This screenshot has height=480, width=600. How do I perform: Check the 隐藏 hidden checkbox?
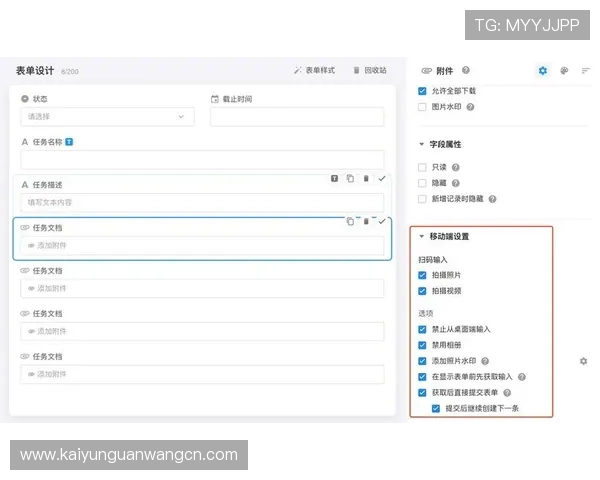(422, 183)
